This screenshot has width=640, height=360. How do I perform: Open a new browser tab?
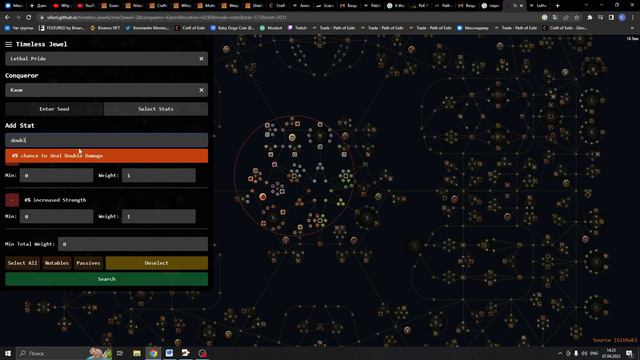click(x=558, y=6)
